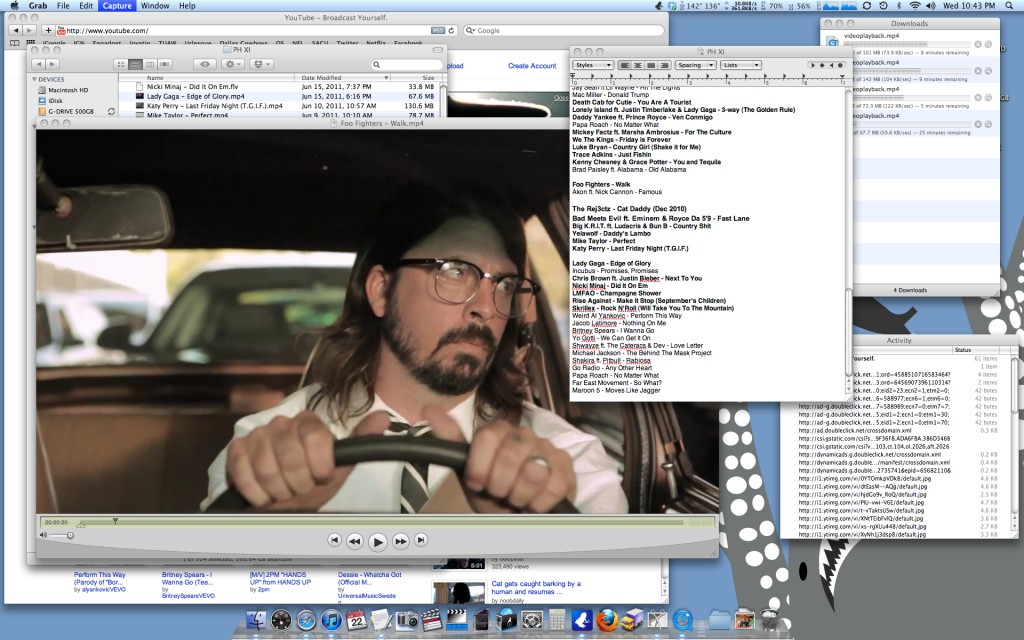Open the Dropbox toolbar menu in Finder
The image size is (1024, 640).
[x=262, y=64]
